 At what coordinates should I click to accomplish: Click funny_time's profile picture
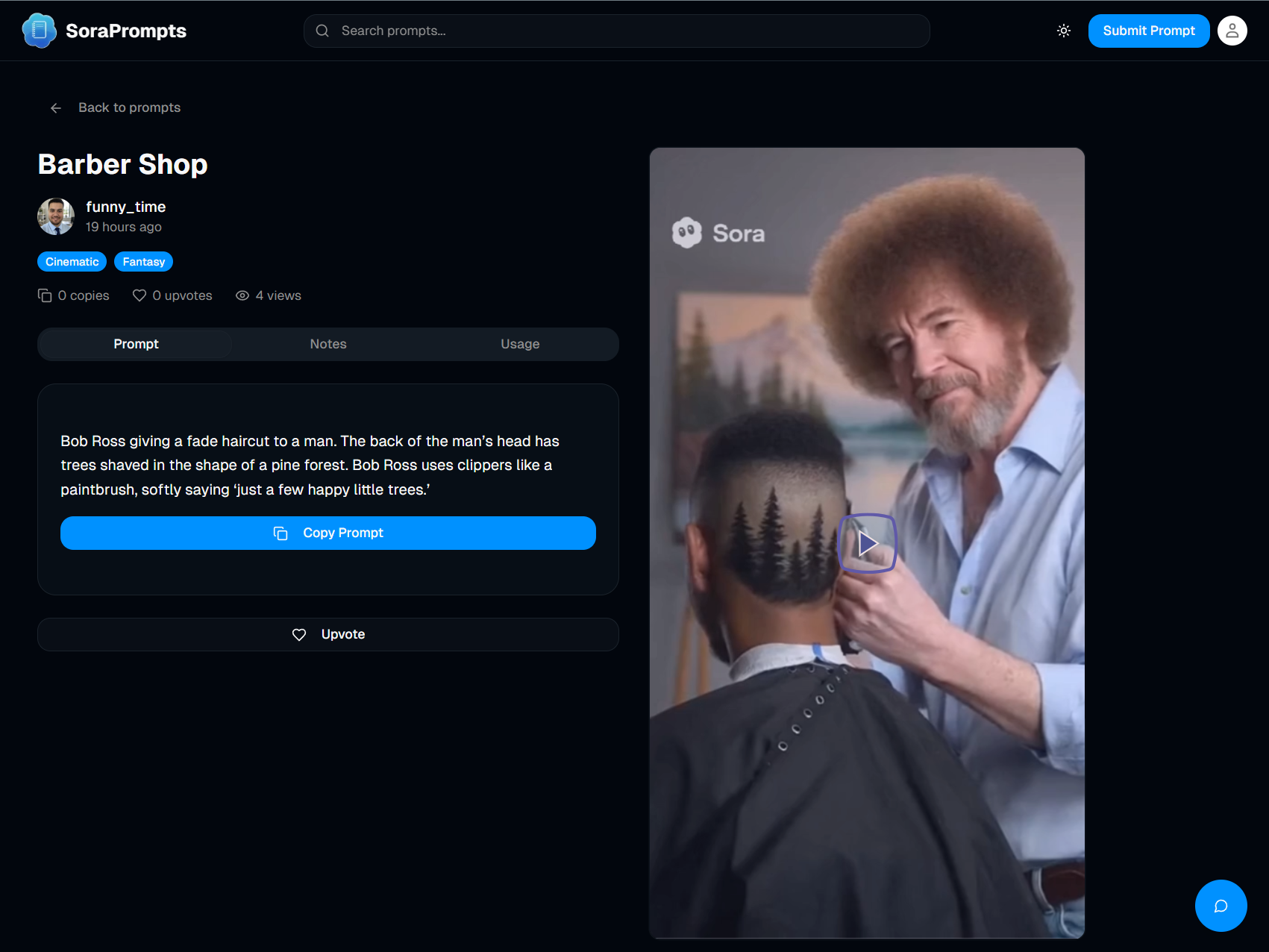click(x=56, y=216)
